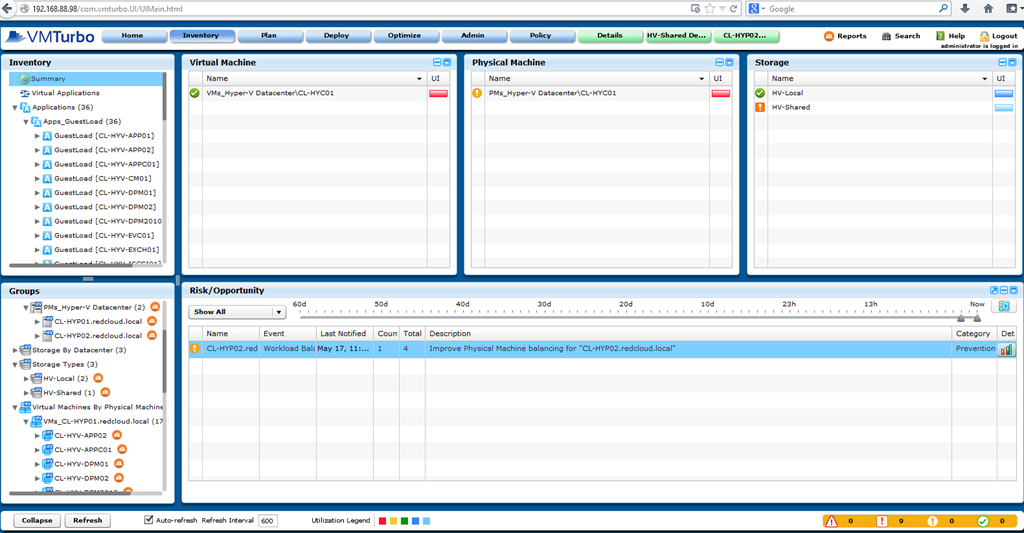The image size is (1024, 533).
Task: Click orange alert badge beside HV-Local (2)
Action: 98,378
